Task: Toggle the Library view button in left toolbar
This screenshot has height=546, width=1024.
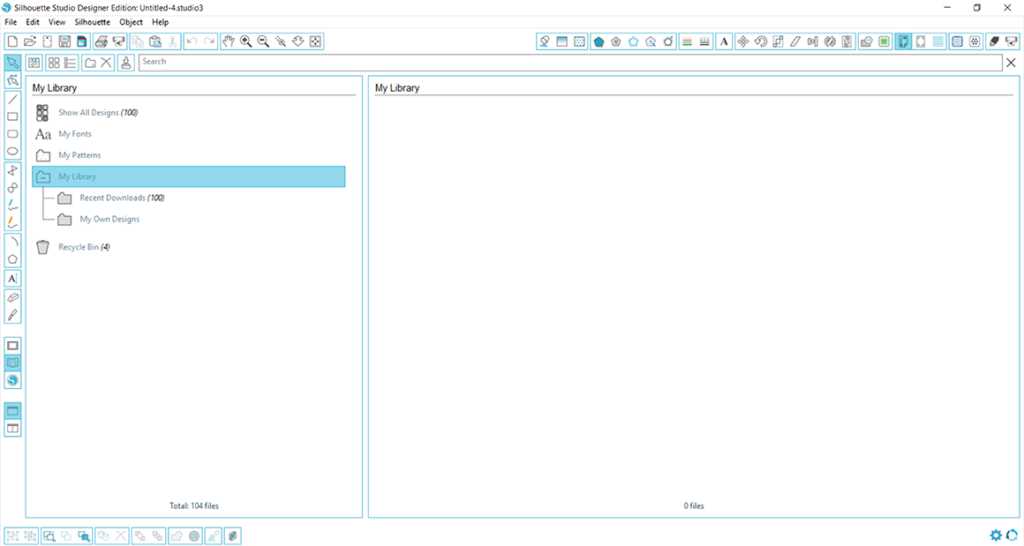Action: tap(12, 362)
